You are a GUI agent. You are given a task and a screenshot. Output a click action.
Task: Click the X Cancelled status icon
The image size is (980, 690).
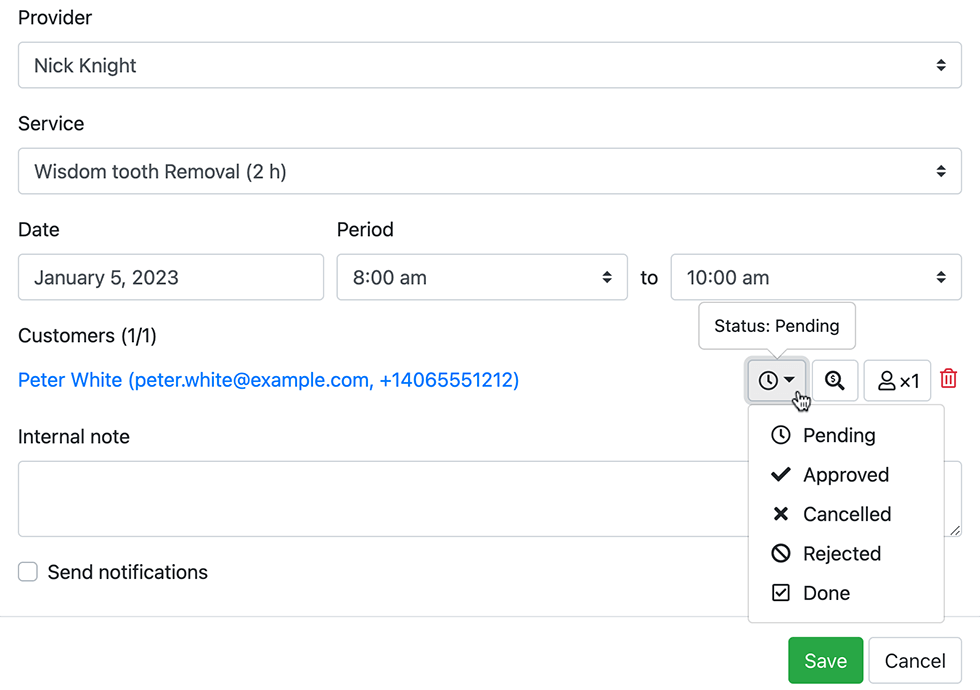[x=780, y=514]
